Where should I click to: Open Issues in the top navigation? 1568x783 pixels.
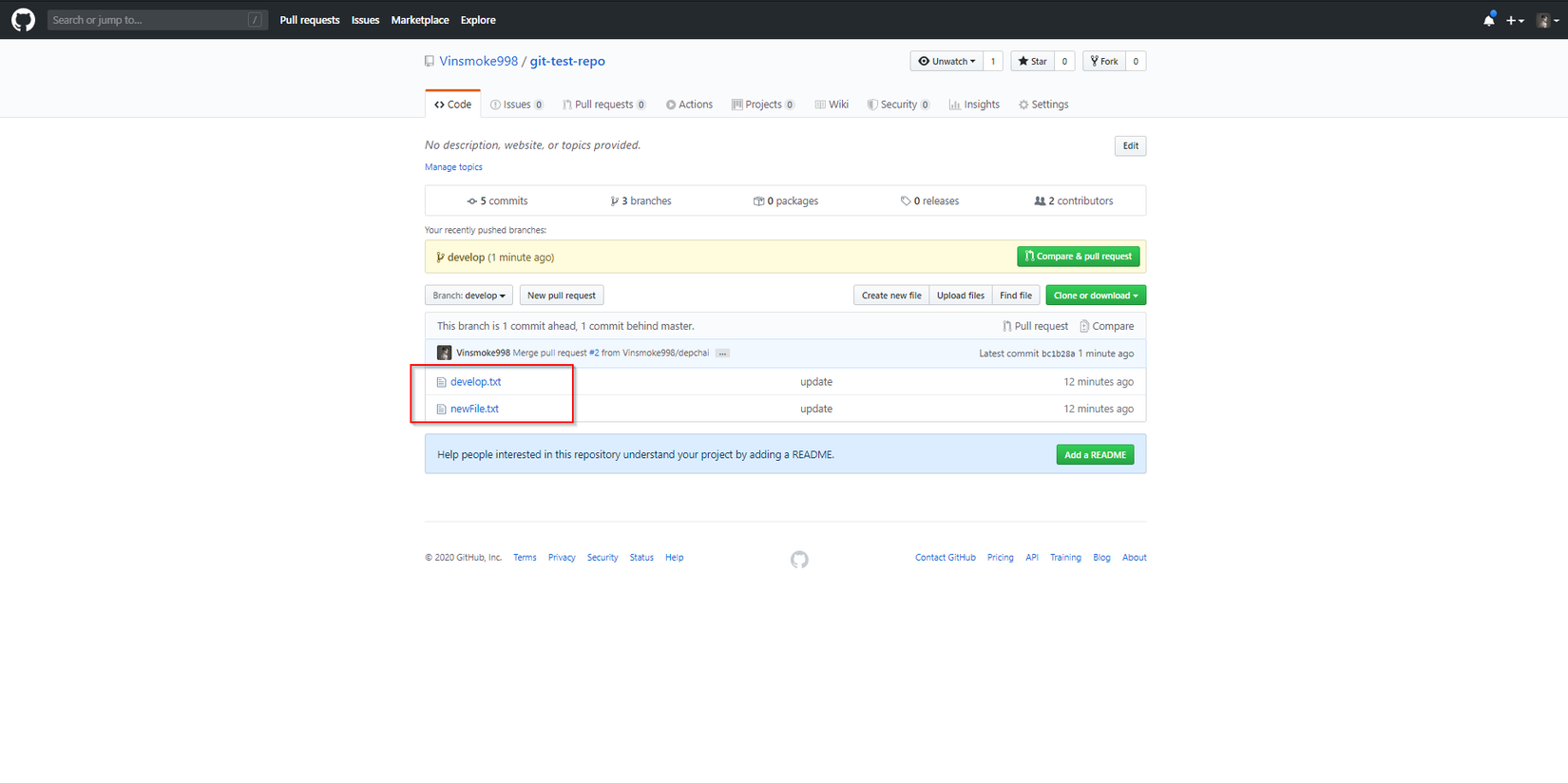365,20
